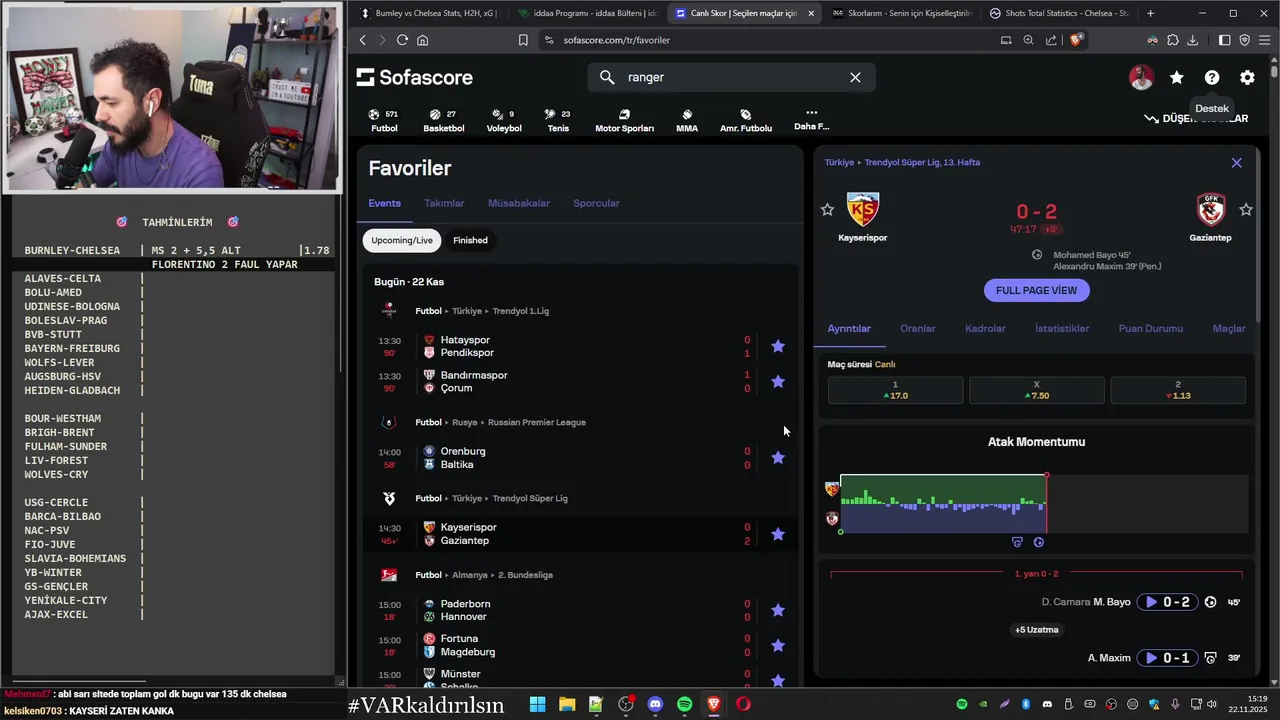Image resolution: width=1280 pixels, height=720 pixels.
Task: Select draw odds 7.50
Action: 1036,390
